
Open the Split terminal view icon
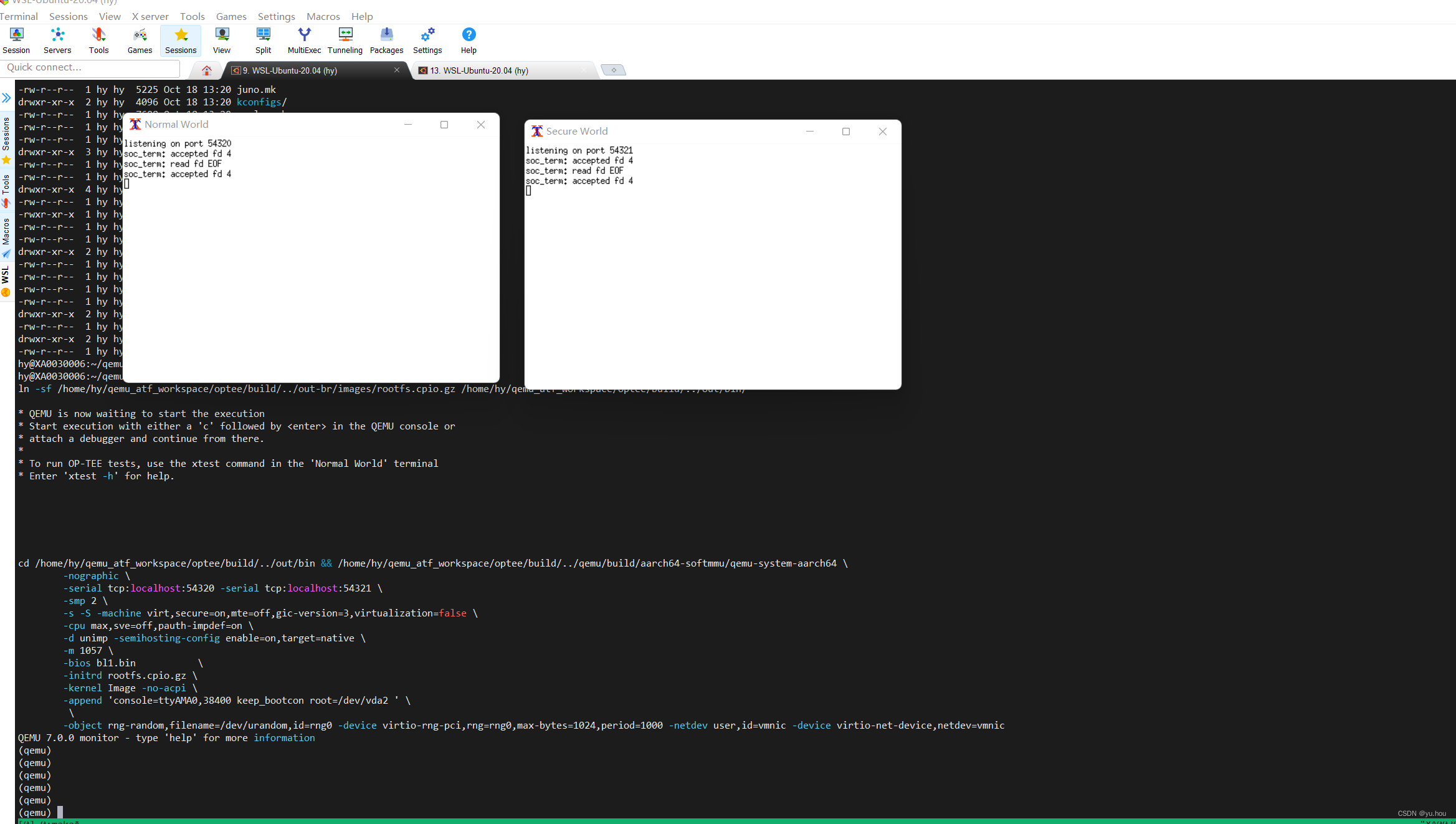coord(263,40)
